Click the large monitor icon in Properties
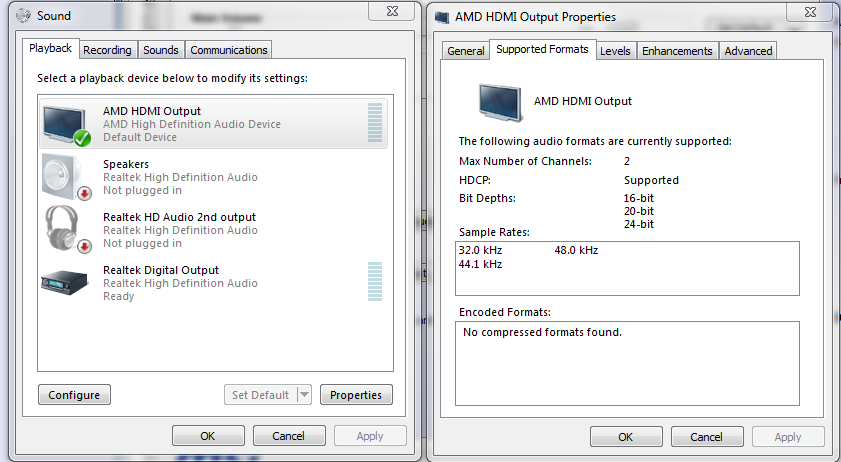 (500, 102)
